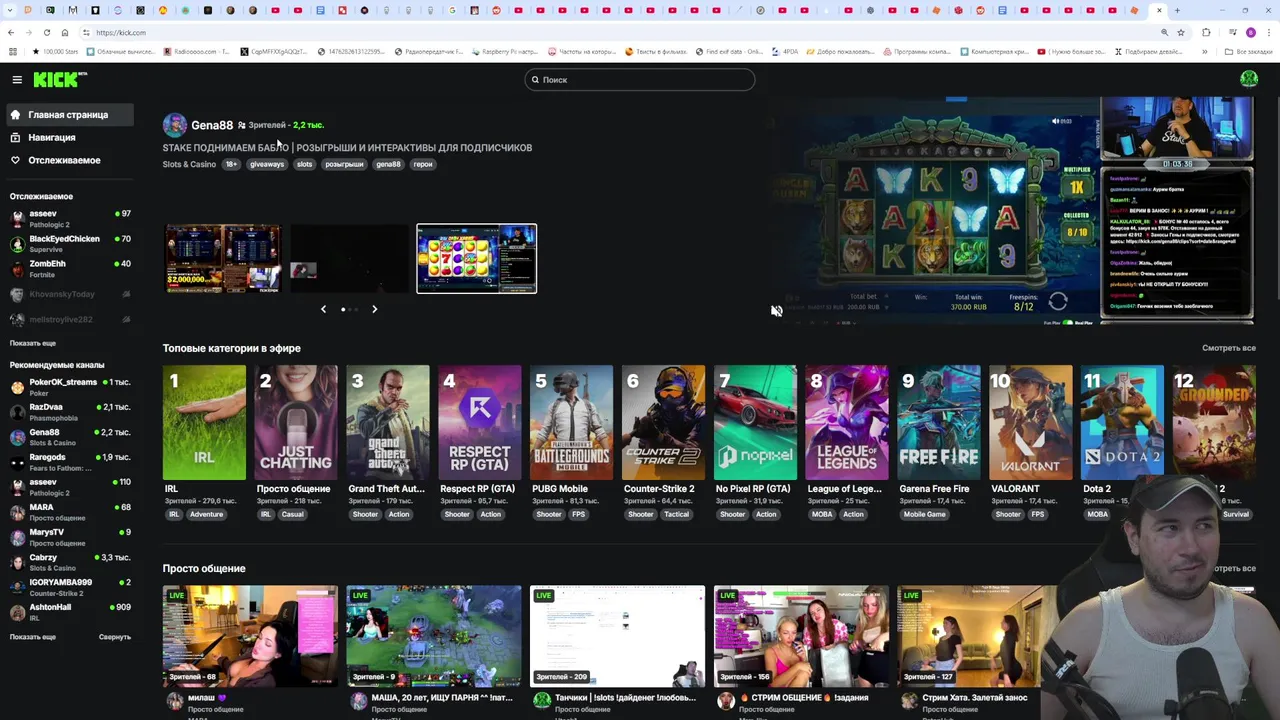1280x720 pixels.
Task: Click the Mobile Game tag
Action: coord(924,514)
